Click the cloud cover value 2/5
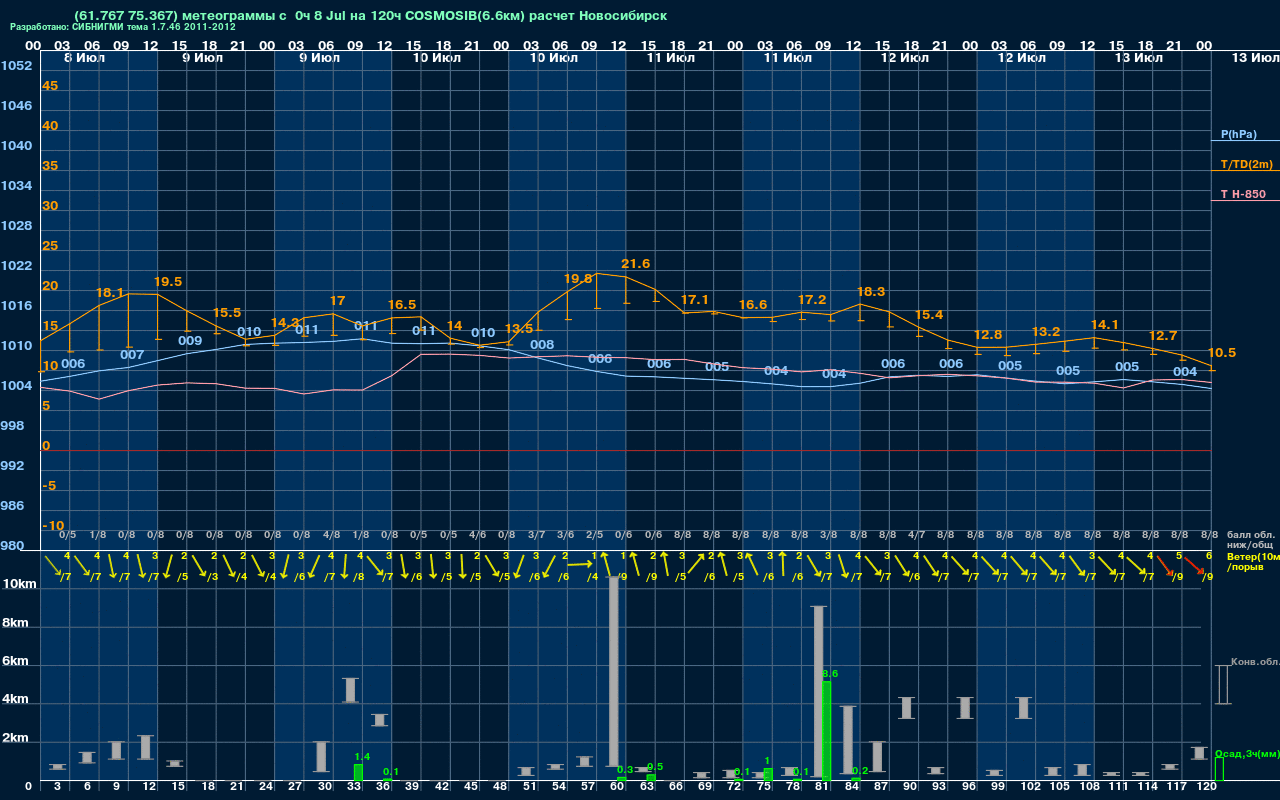 click(594, 536)
